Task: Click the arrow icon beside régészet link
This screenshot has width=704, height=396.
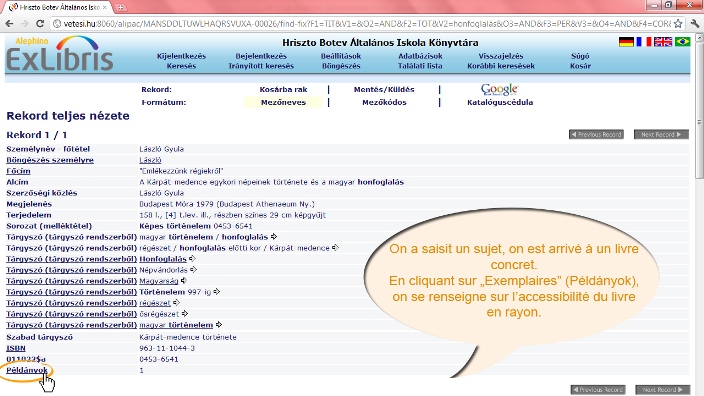Action: pyautogui.click(x=176, y=303)
